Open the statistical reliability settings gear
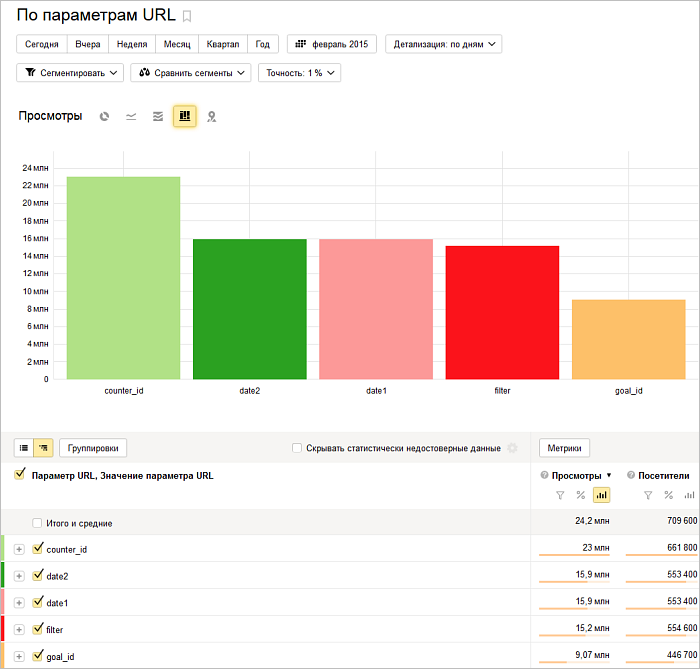This screenshot has width=700, height=669. tap(512, 448)
